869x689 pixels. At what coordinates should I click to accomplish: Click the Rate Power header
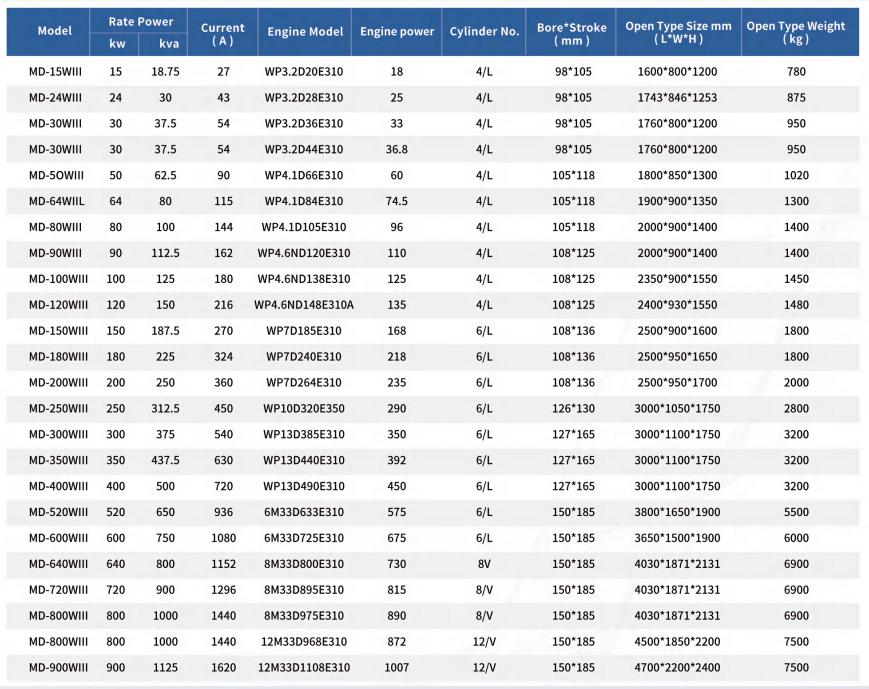(x=141, y=22)
